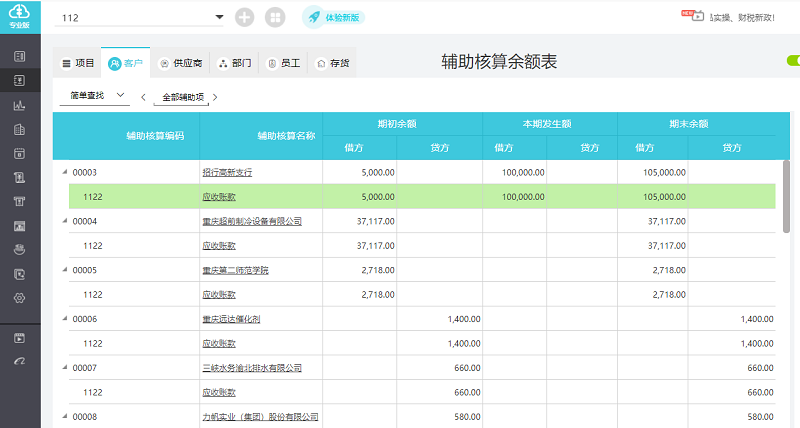Collapse the 00006 row tree arrow

coord(65,319)
